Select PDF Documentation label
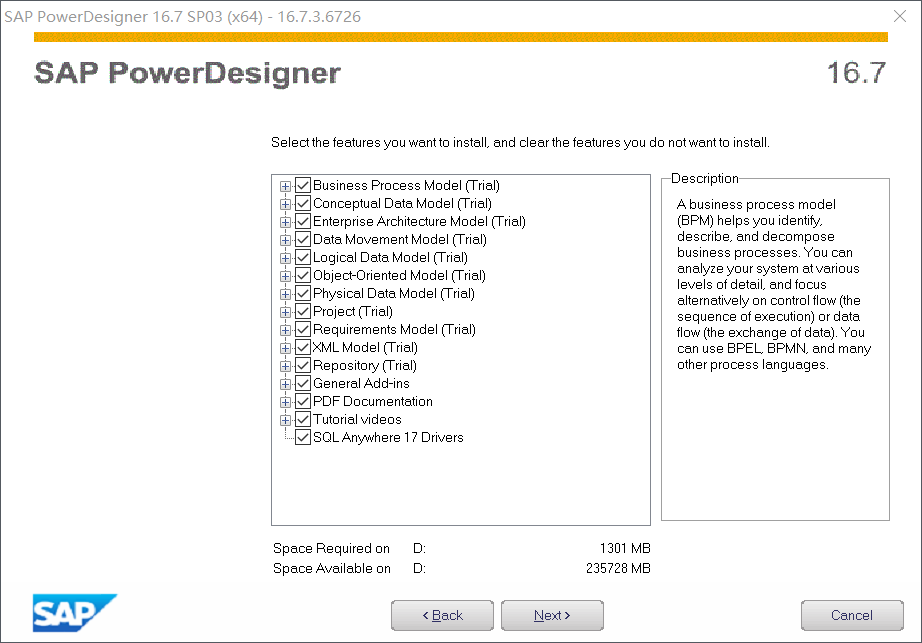The image size is (922, 643). 373,401
